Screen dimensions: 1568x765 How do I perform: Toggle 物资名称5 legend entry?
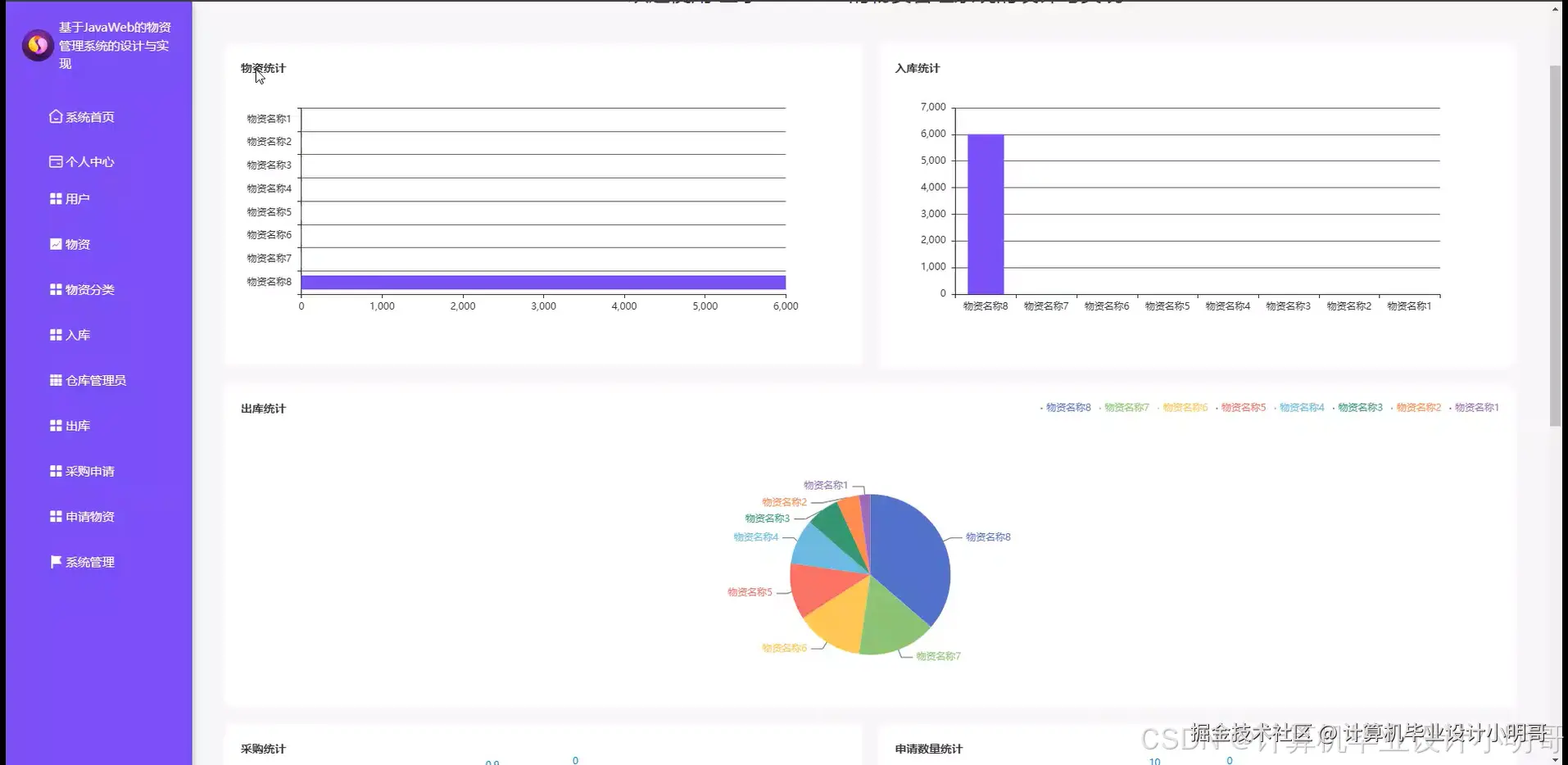click(1241, 407)
